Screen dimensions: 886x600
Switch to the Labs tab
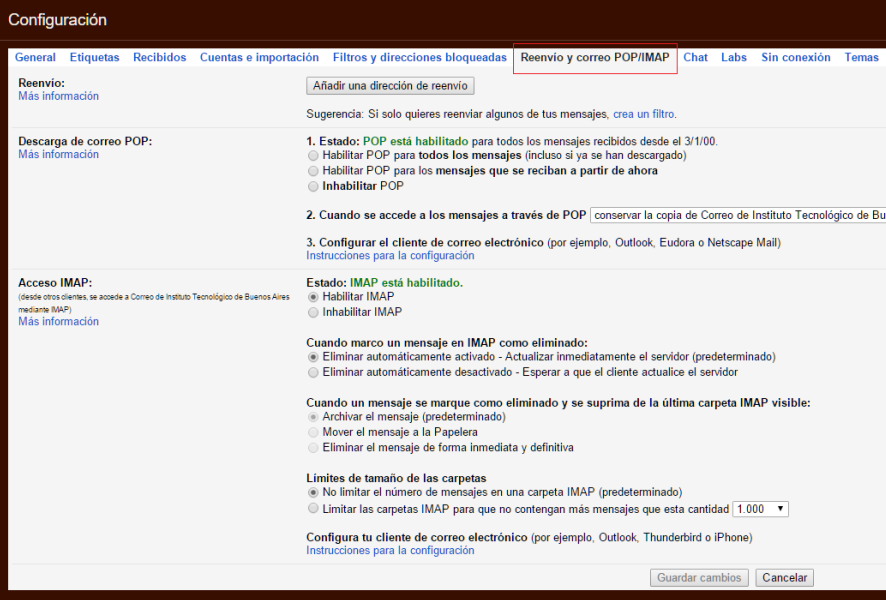734,58
